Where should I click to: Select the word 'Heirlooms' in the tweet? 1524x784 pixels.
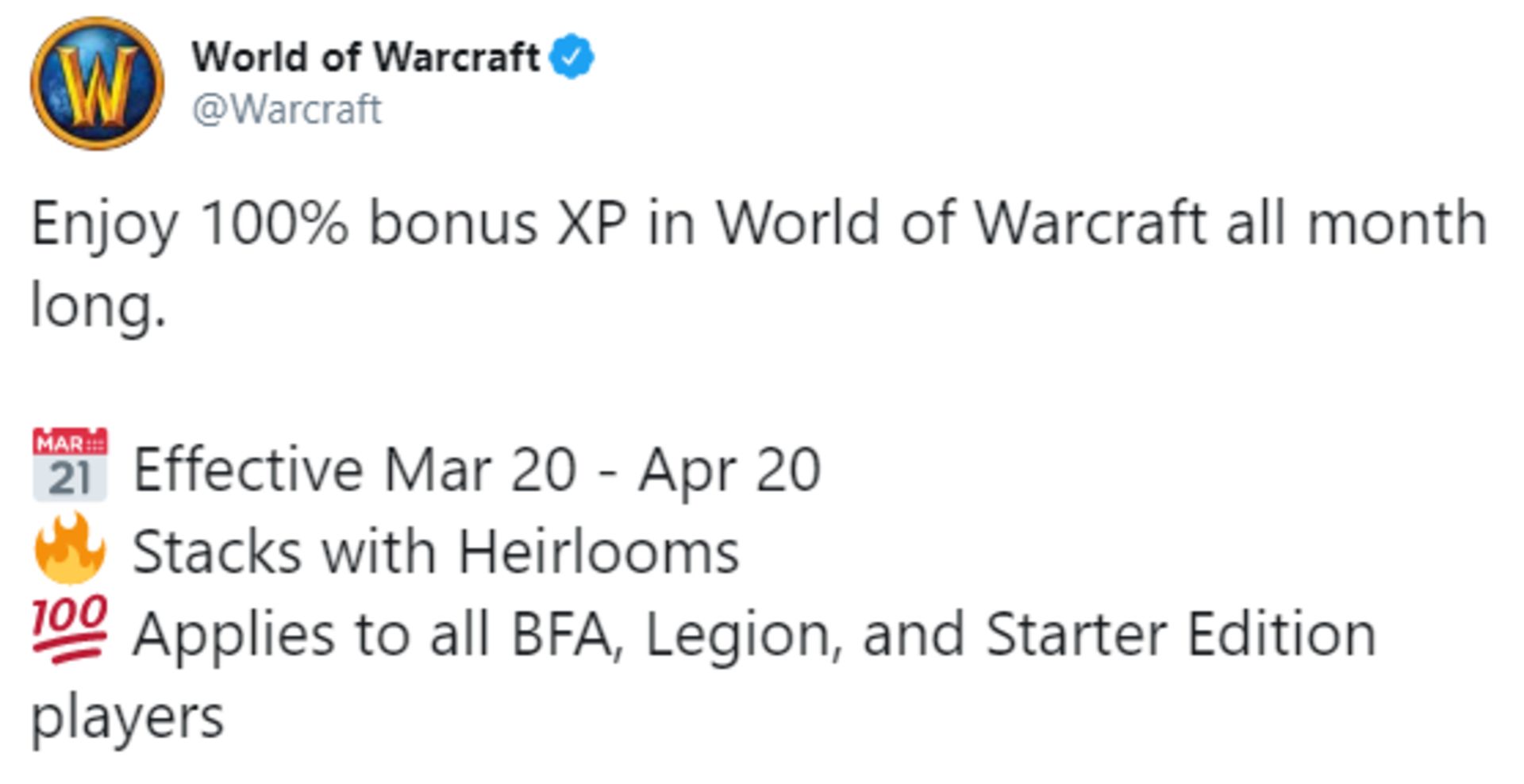click(598, 551)
